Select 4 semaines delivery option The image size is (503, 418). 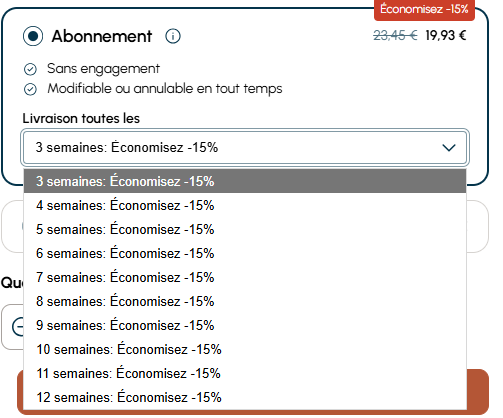tap(245, 205)
